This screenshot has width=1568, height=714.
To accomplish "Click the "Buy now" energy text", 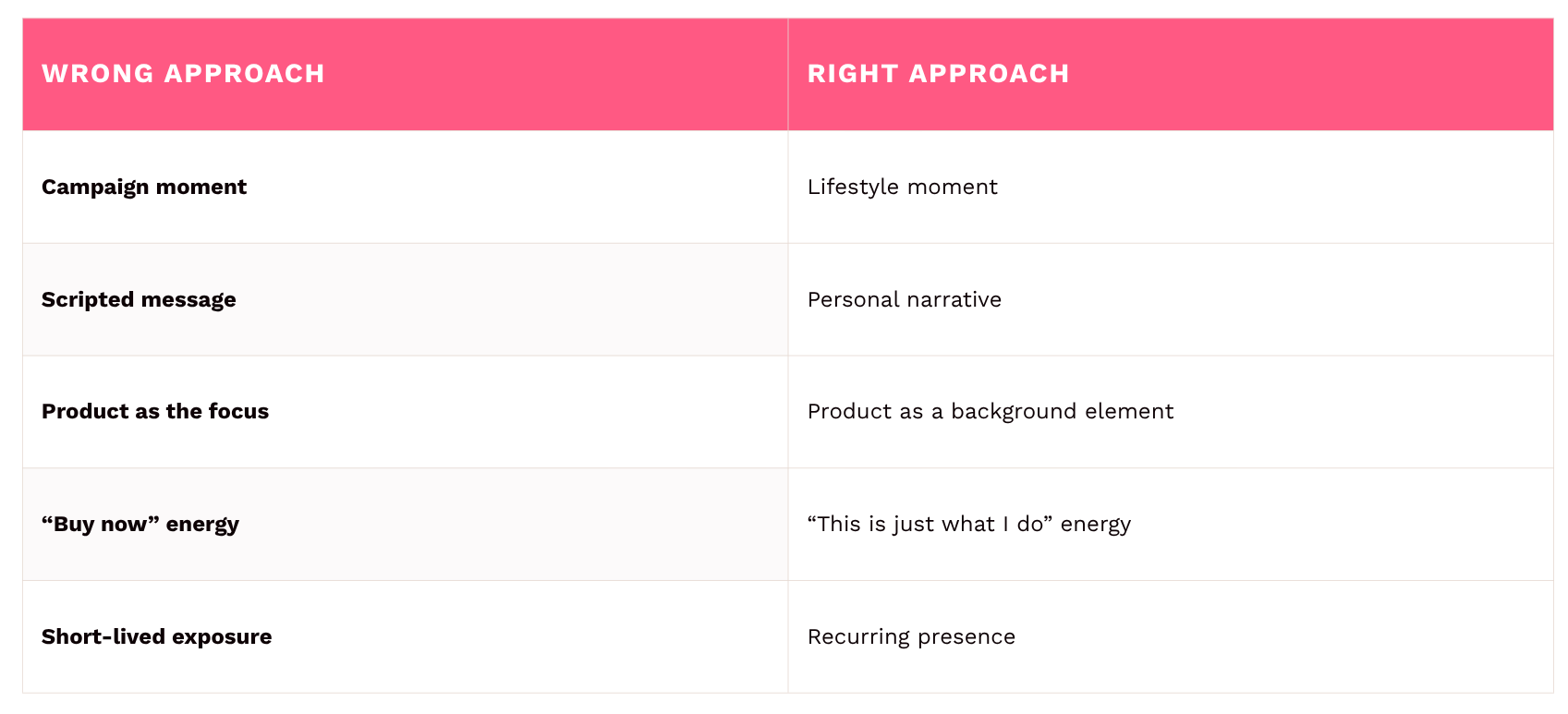I will click(x=140, y=524).
